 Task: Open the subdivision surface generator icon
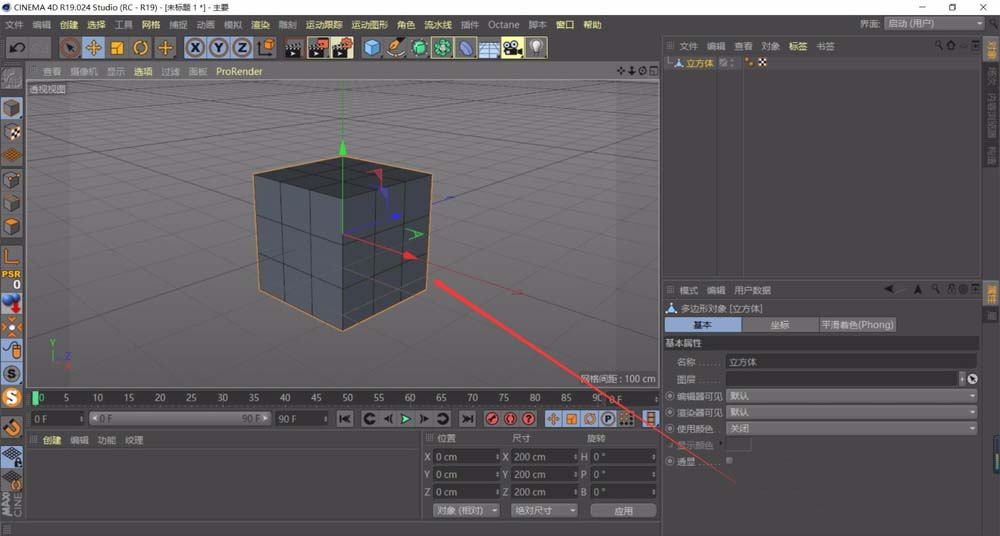[x=419, y=48]
